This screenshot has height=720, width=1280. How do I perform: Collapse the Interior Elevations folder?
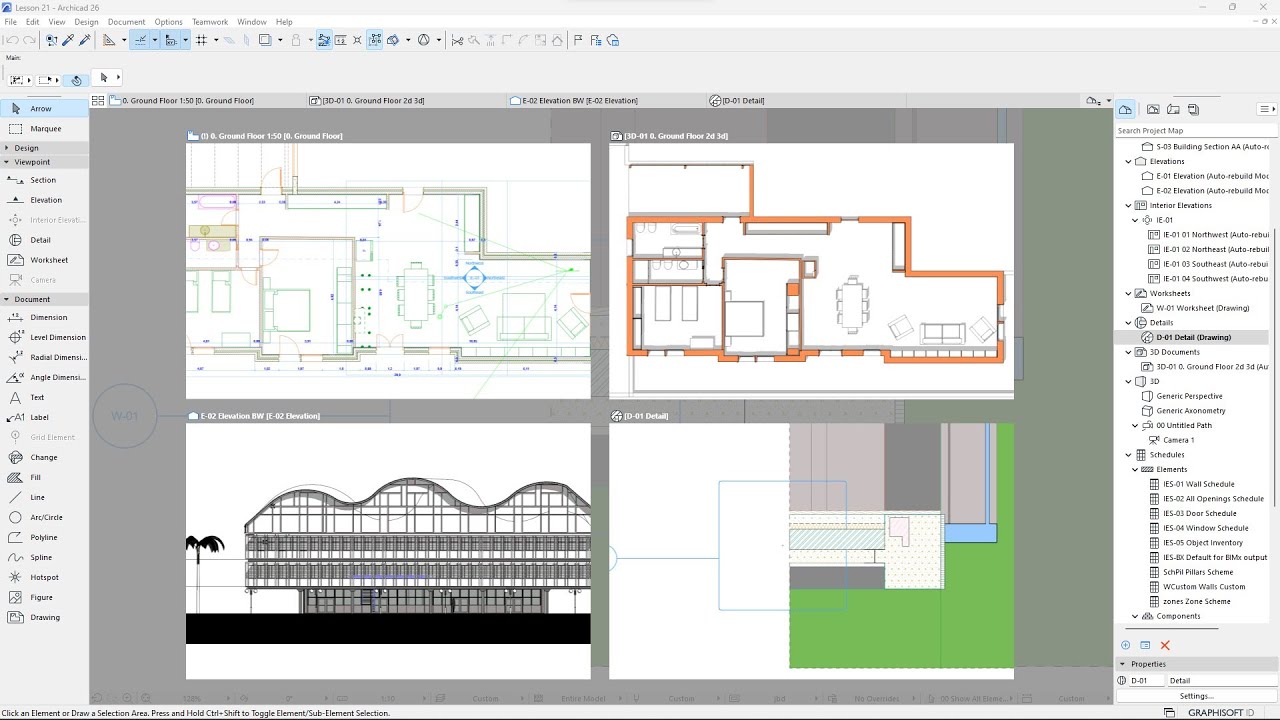tap(1129, 205)
